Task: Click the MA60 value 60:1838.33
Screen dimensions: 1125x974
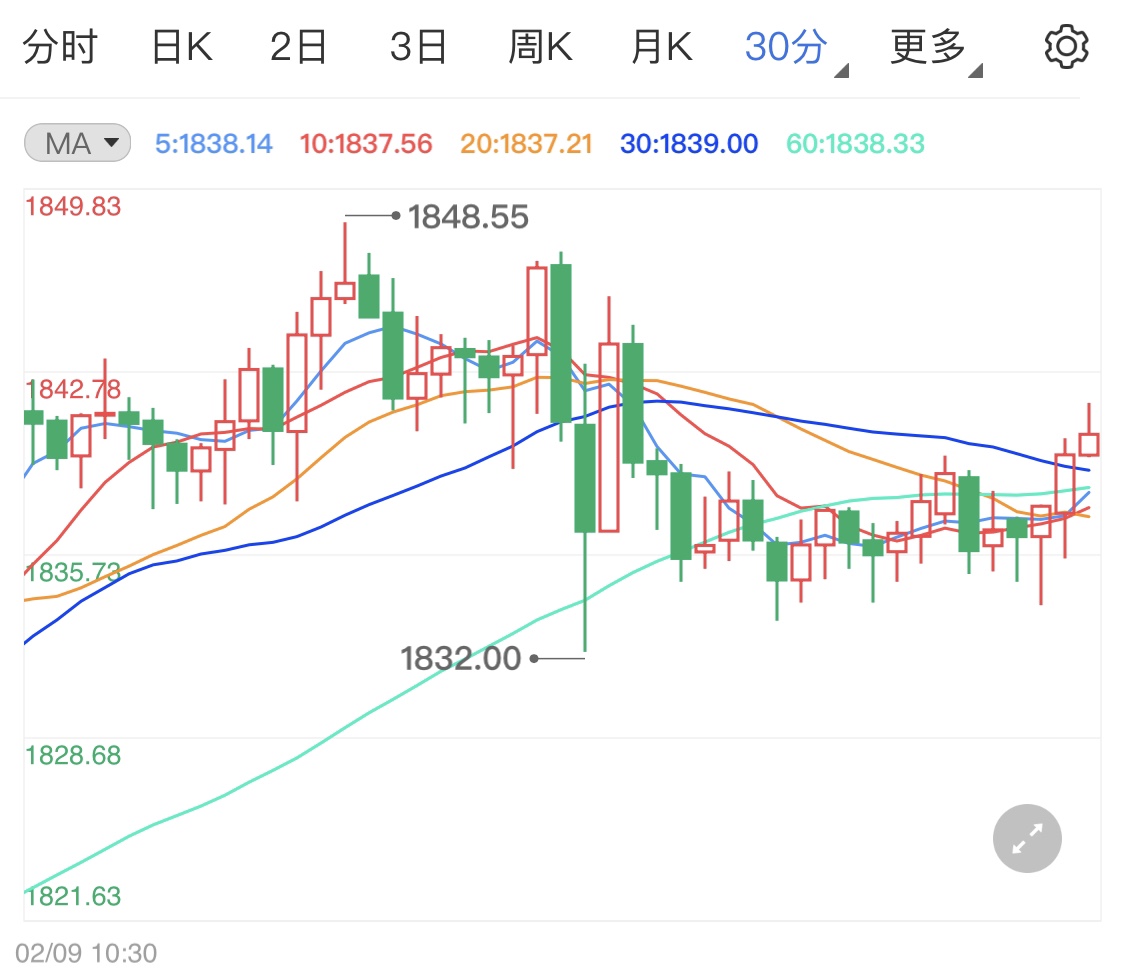Action: click(x=855, y=143)
